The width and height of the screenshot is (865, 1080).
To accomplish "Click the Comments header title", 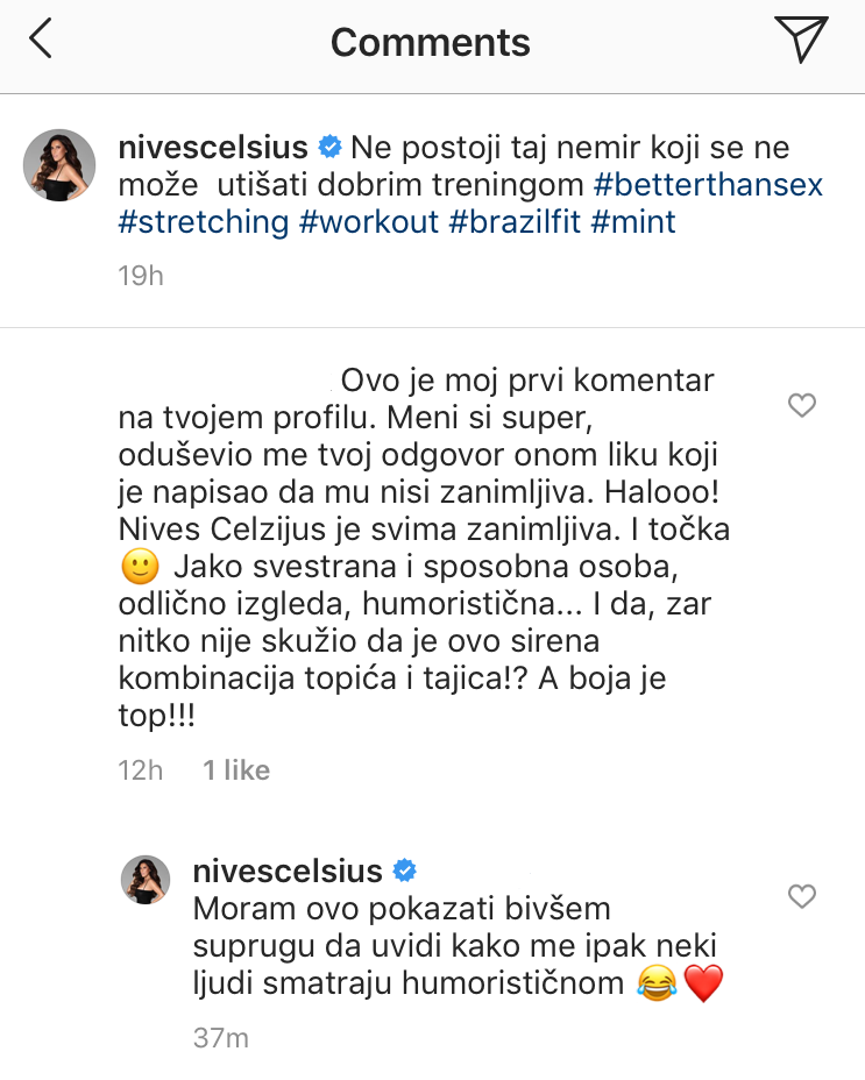I will point(430,42).
